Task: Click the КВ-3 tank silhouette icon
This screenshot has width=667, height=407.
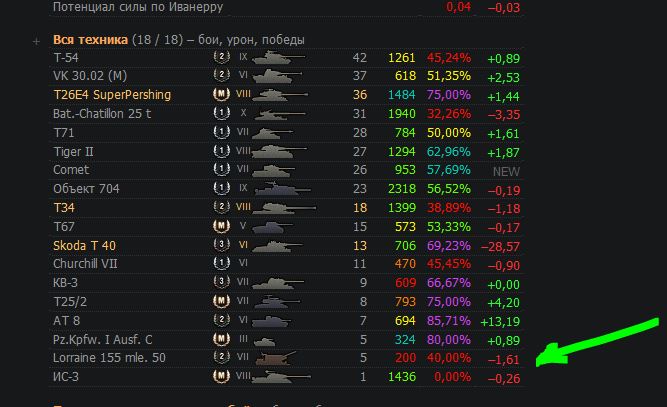Action: tap(278, 283)
